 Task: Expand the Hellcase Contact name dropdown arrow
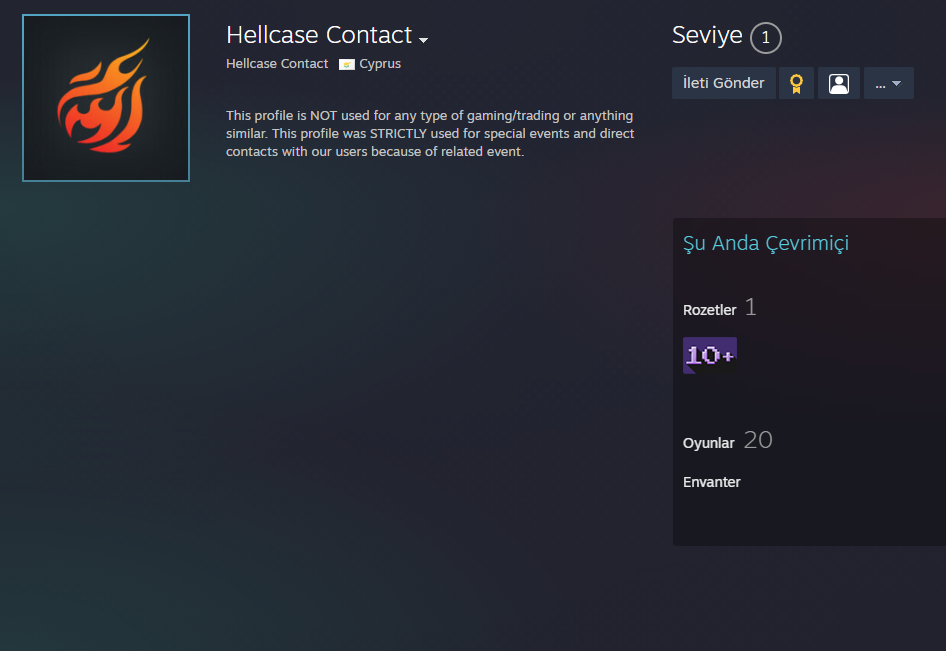pos(423,40)
